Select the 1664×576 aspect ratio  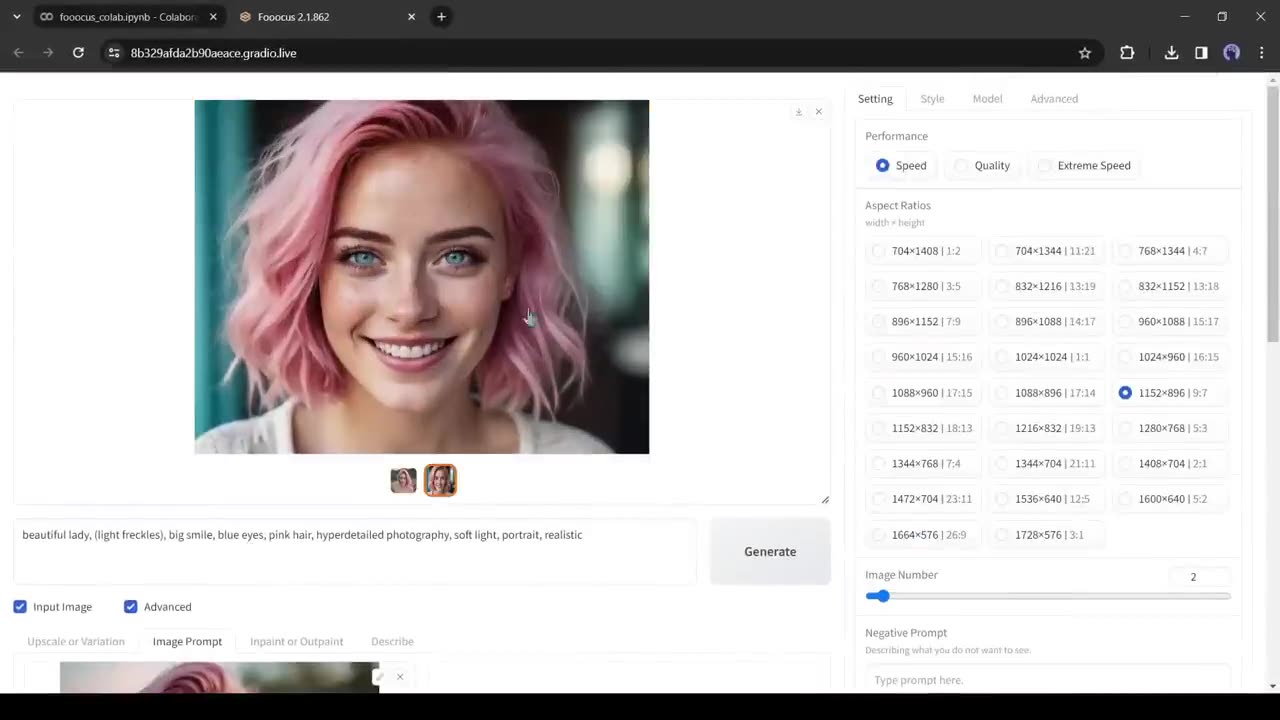pos(924,535)
